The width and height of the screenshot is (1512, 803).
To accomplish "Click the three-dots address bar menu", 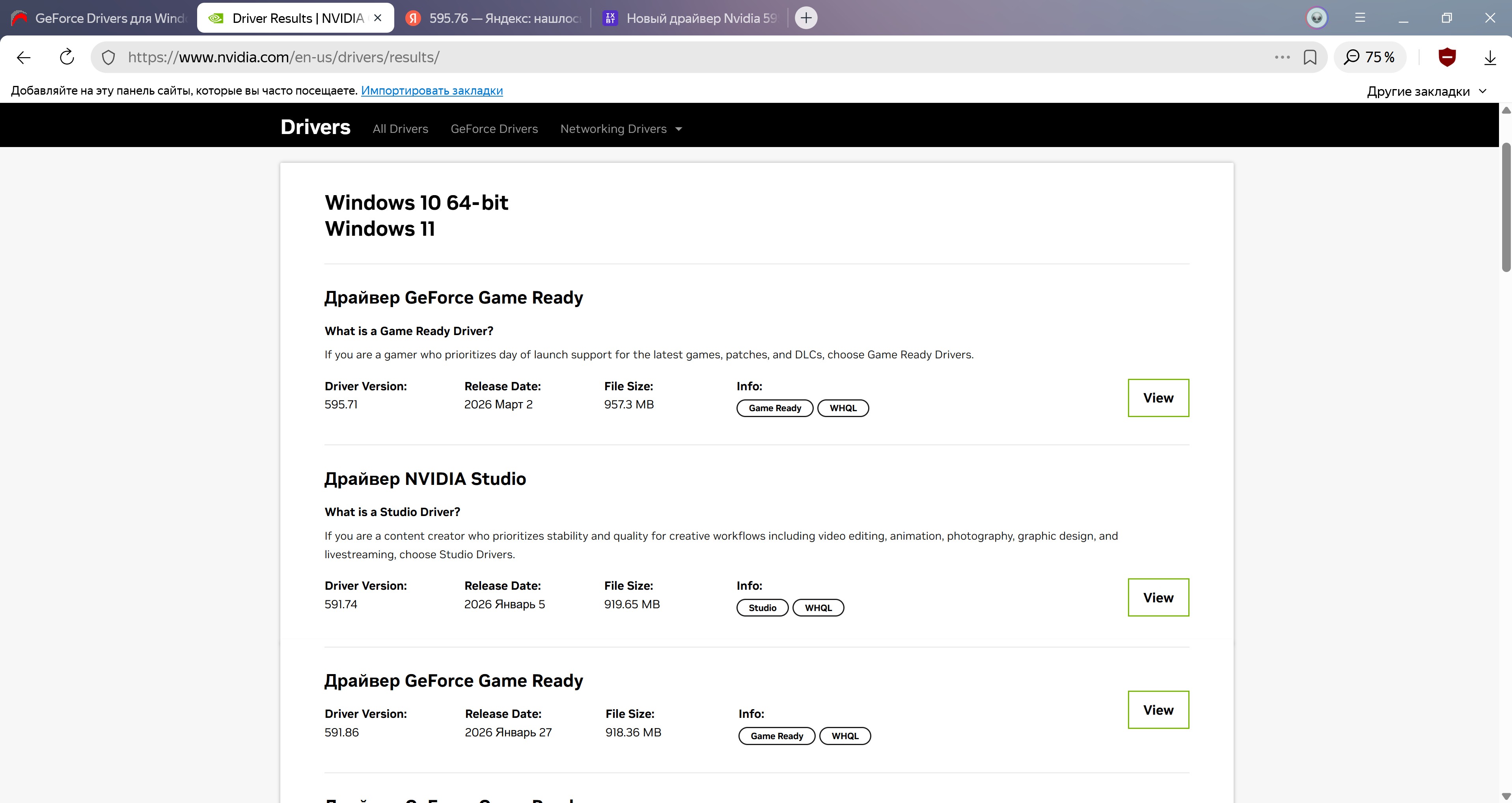I will click(1282, 57).
